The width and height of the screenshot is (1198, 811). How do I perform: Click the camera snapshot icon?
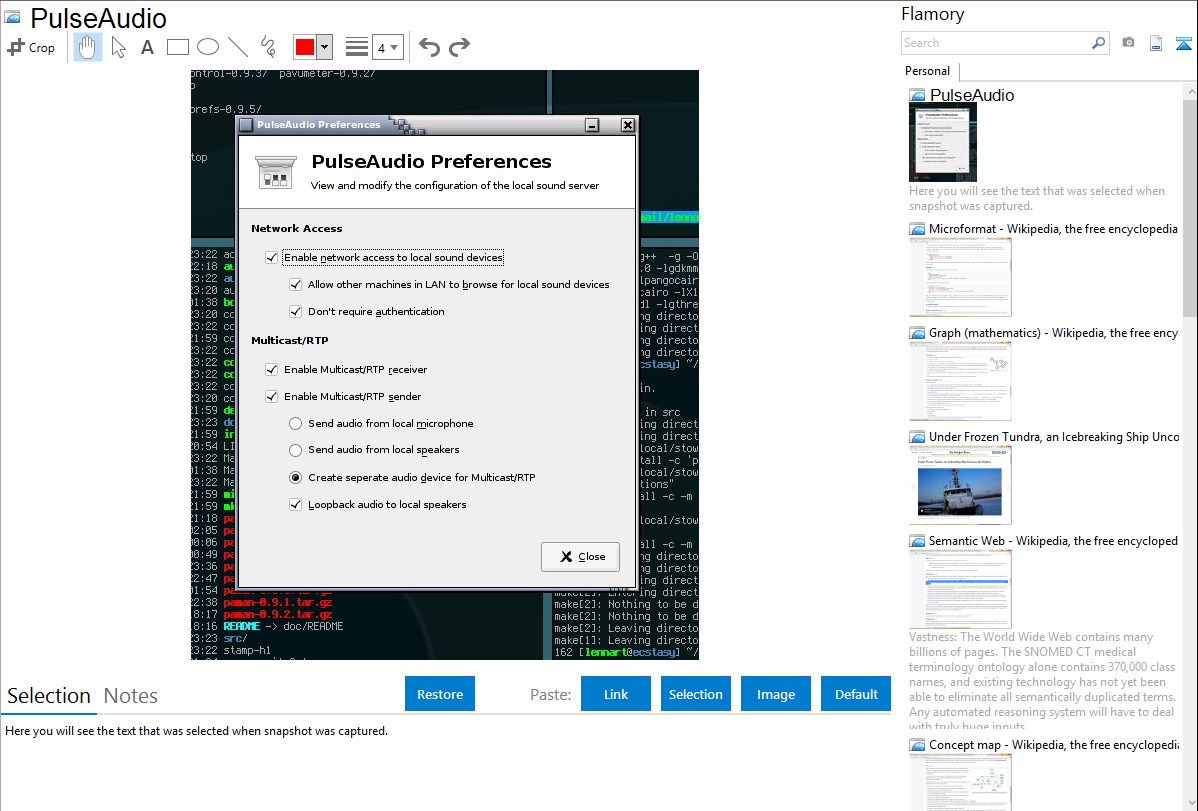(1128, 43)
